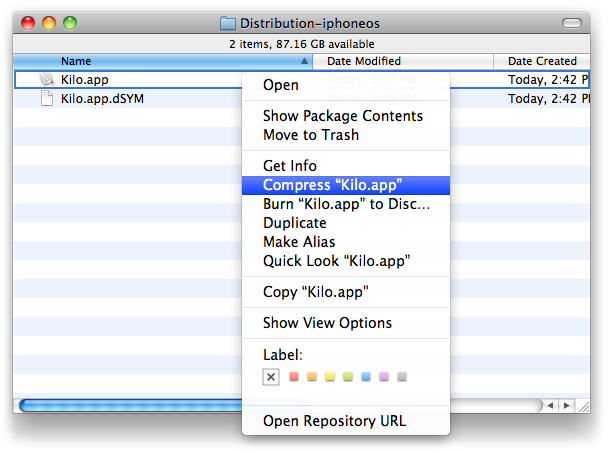Click the Kilo.app application icon

coord(47,79)
